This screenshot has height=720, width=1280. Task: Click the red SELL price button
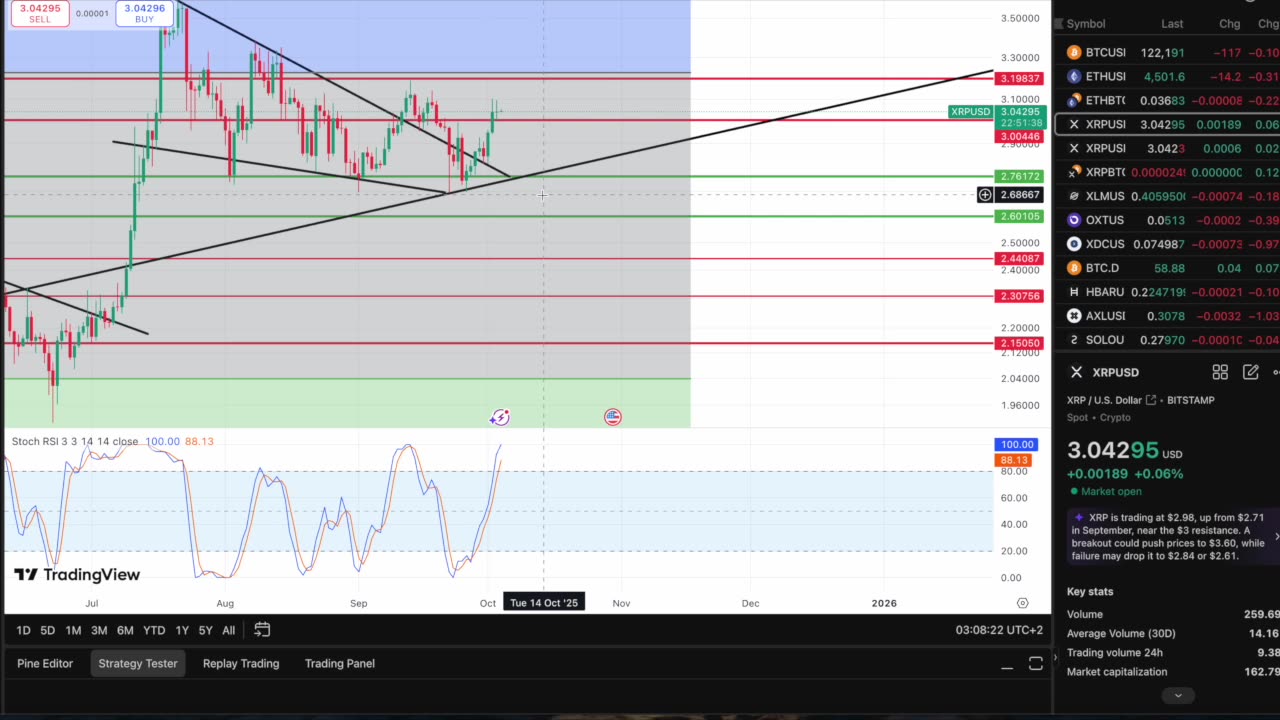point(40,13)
